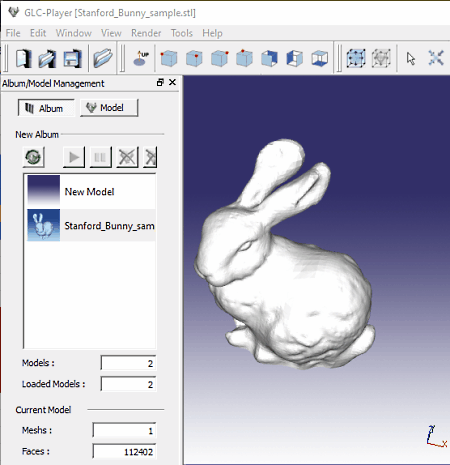The width and height of the screenshot is (450, 465).
Task: Click the New Album toolbar icon
Action: click(x=24, y=59)
